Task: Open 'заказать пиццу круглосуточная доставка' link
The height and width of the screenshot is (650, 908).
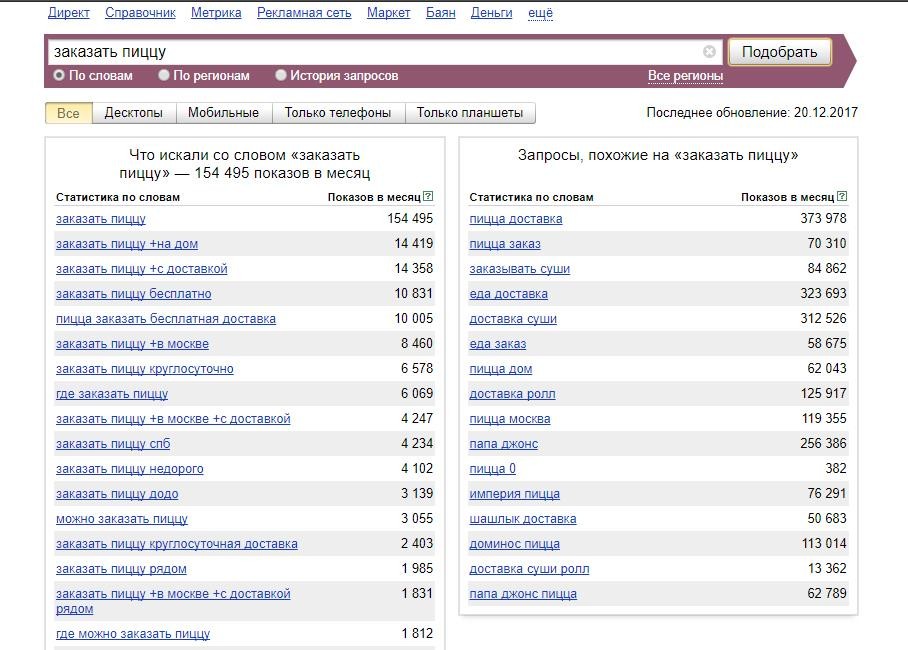Action: (x=177, y=543)
